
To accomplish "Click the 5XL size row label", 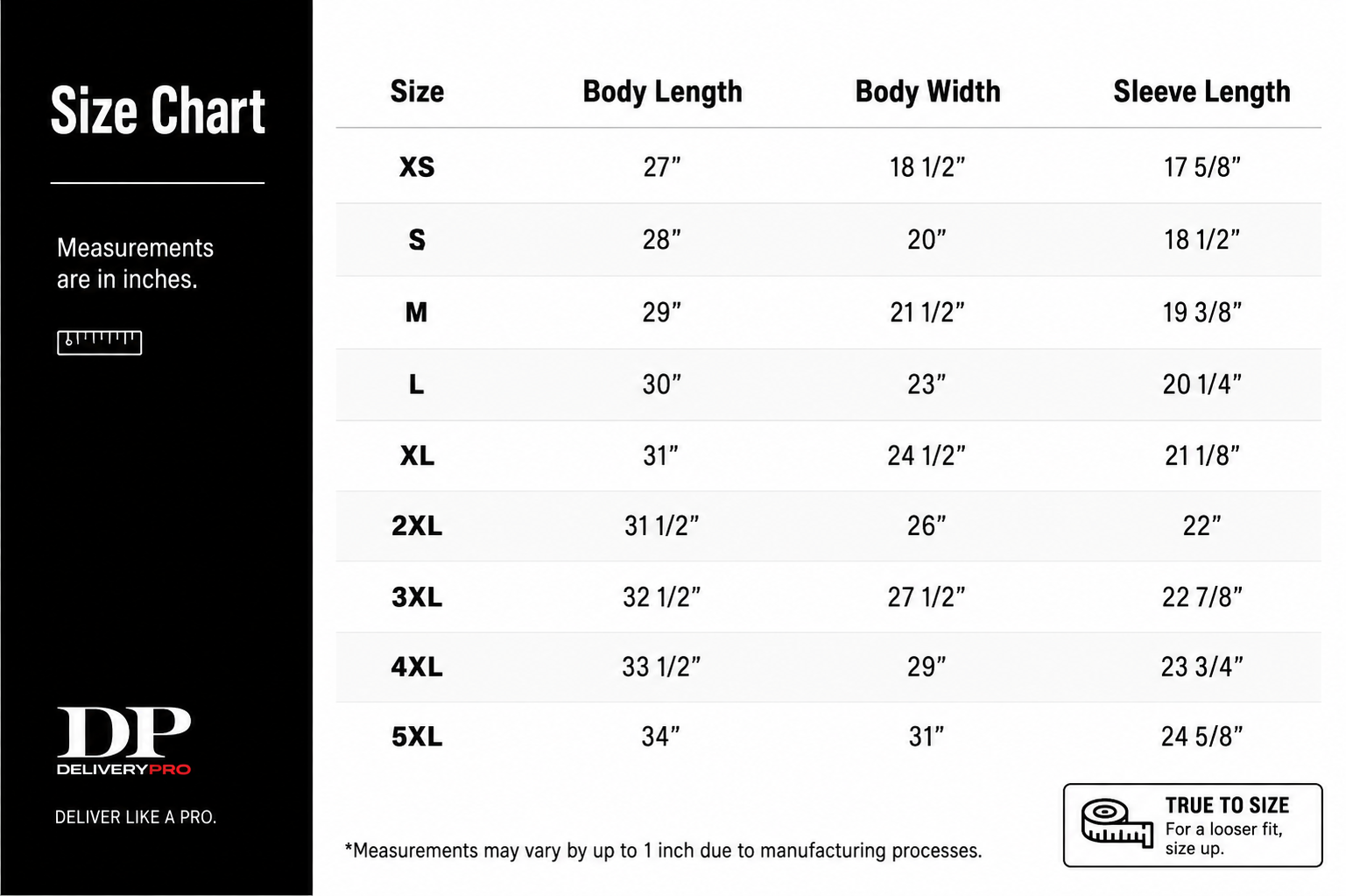I will click(x=417, y=737).
